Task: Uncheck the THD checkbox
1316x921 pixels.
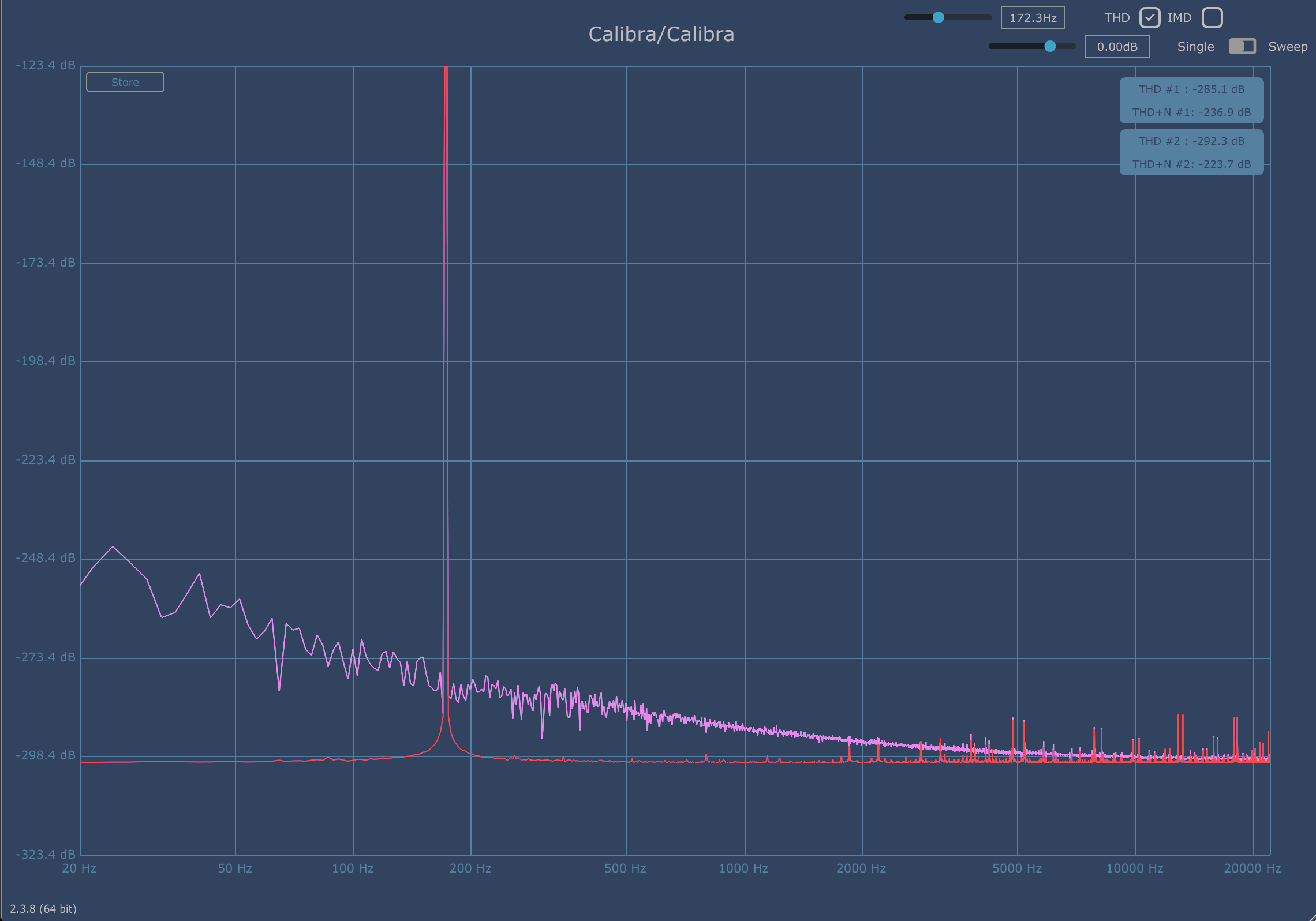Action: point(1150,18)
